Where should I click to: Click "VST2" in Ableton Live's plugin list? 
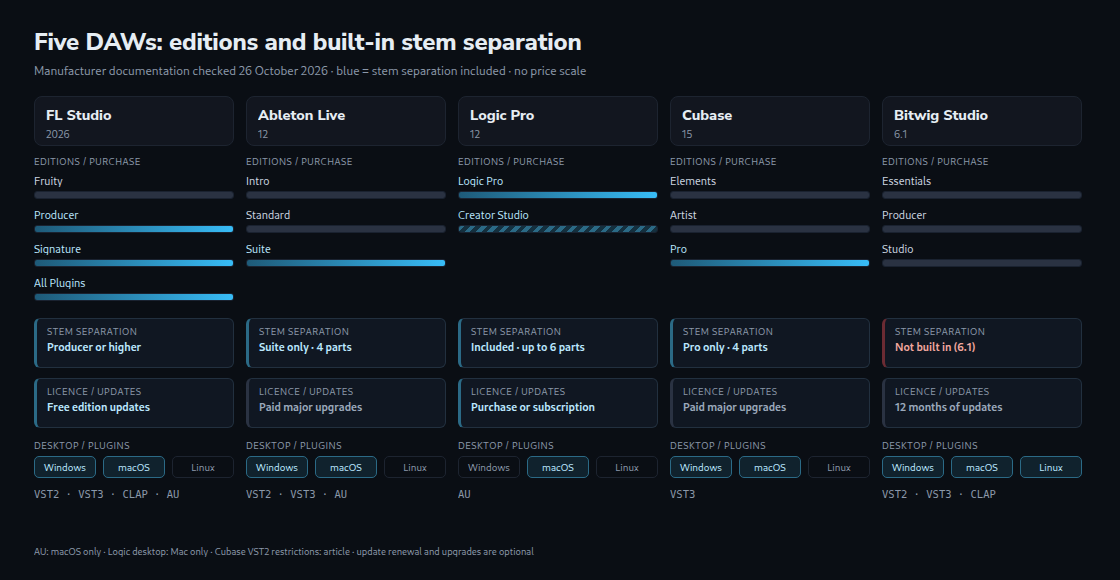pyautogui.click(x=259, y=494)
